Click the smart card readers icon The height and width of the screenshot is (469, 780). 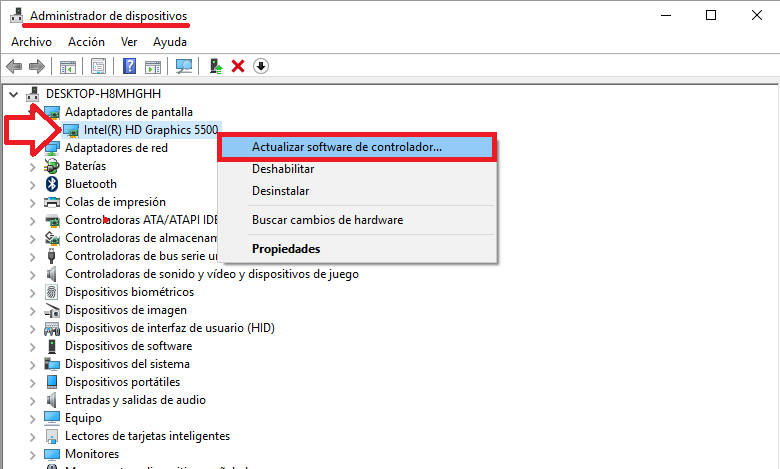[x=52, y=436]
